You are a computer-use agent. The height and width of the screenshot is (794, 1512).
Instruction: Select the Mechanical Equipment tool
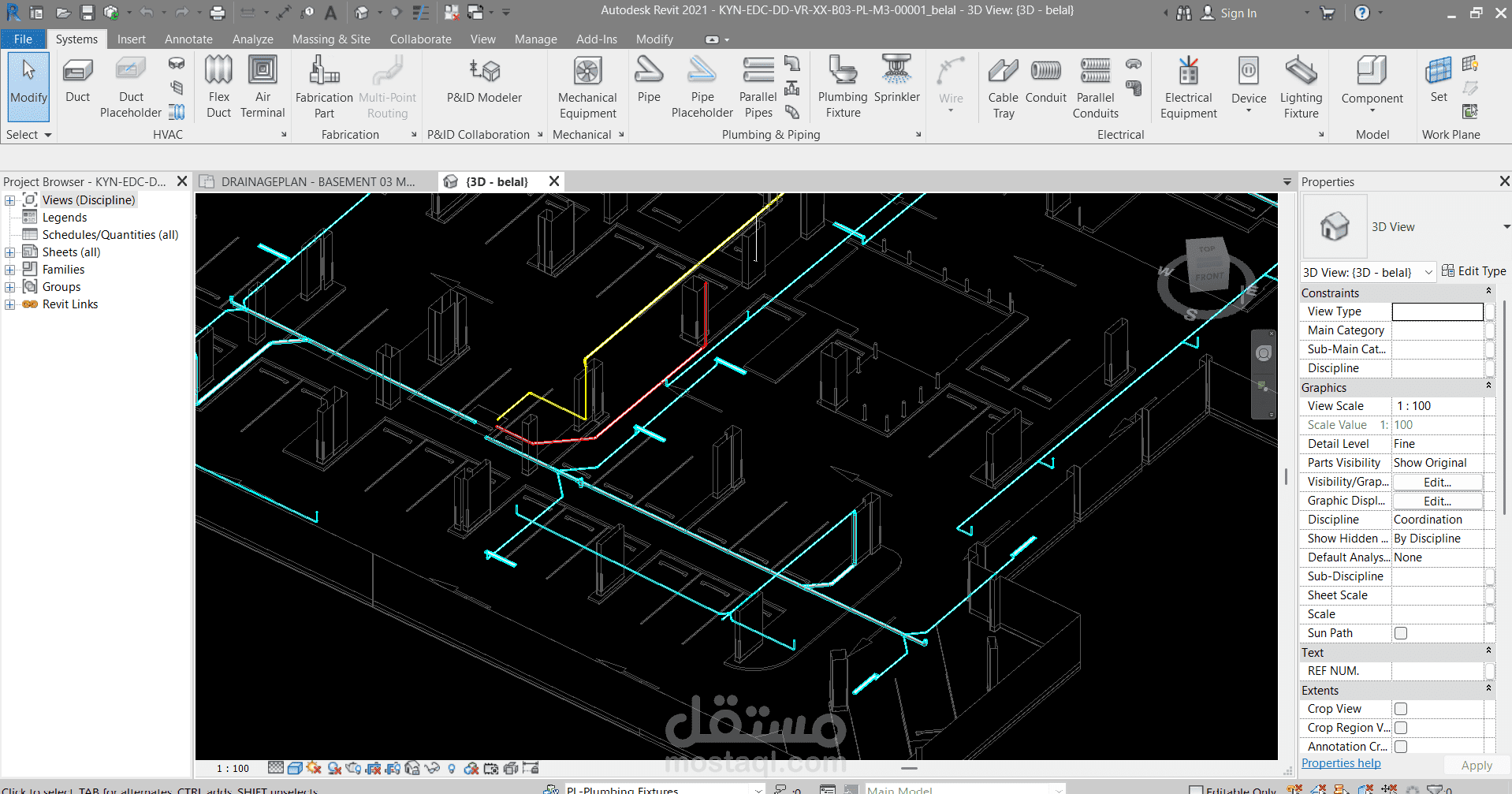(x=587, y=87)
